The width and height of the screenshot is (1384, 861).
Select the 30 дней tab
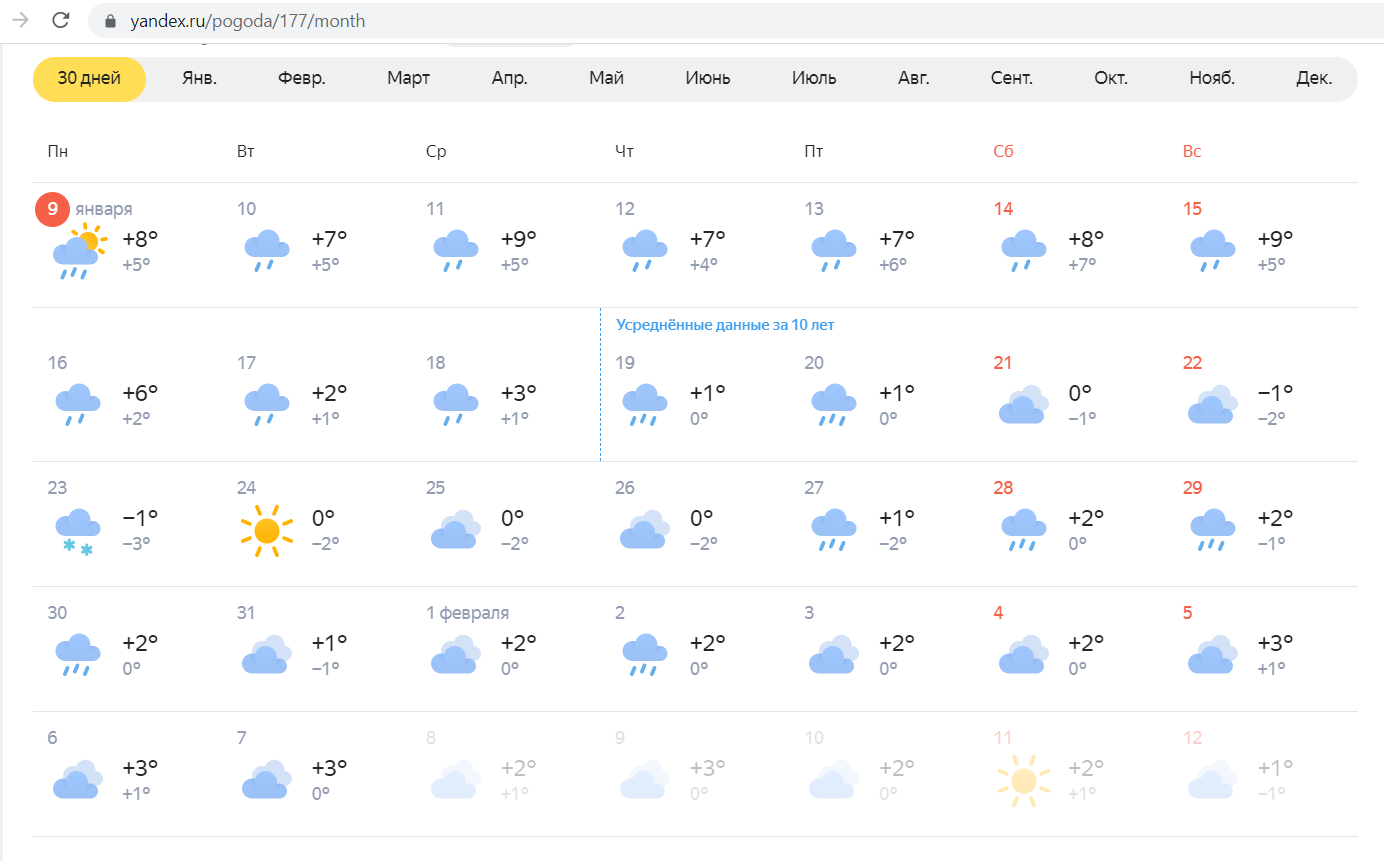(x=89, y=79)
